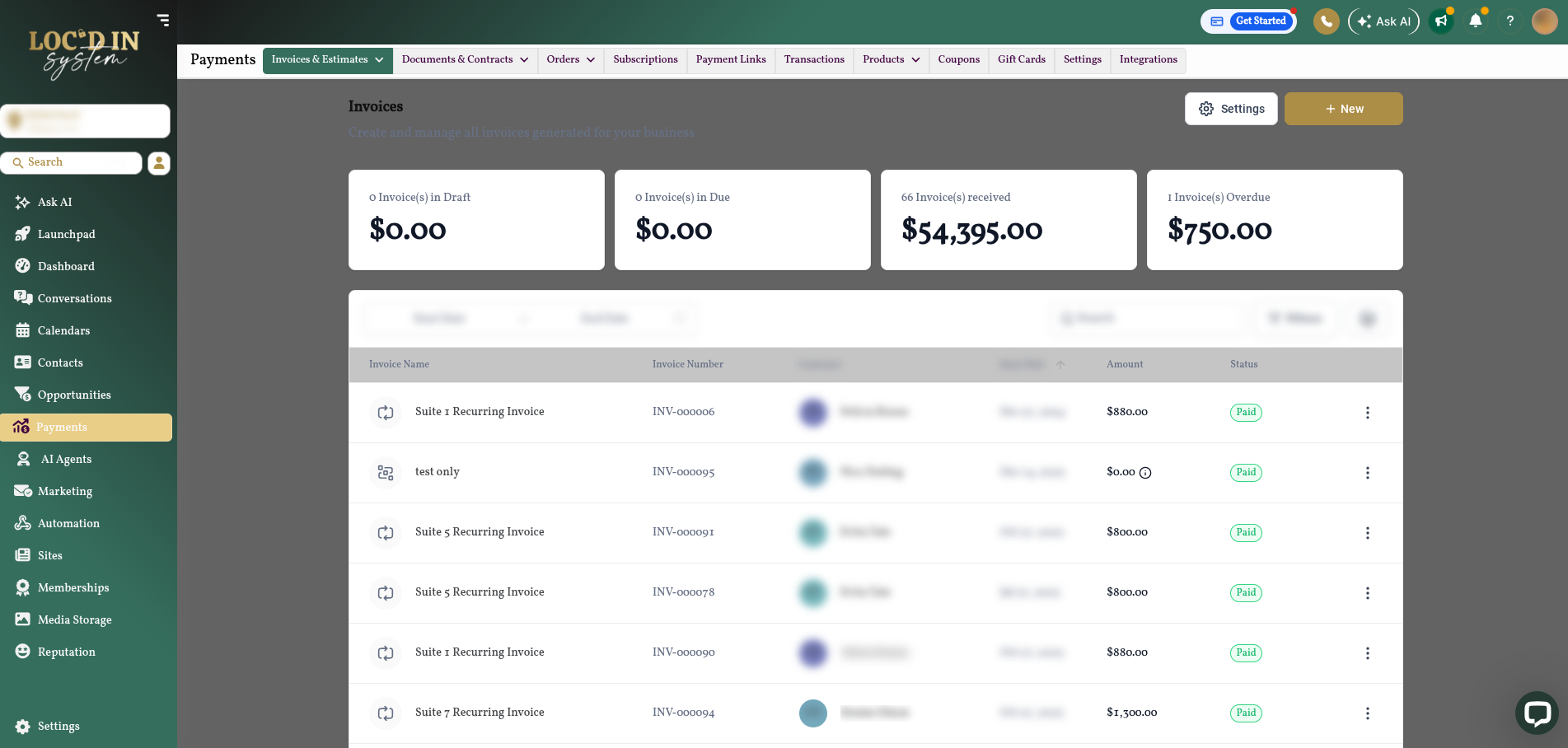The height and width of the screenshot is (748, 1568).
Task: Open actions menu for INV-000078
Action: click(1368, 593)
